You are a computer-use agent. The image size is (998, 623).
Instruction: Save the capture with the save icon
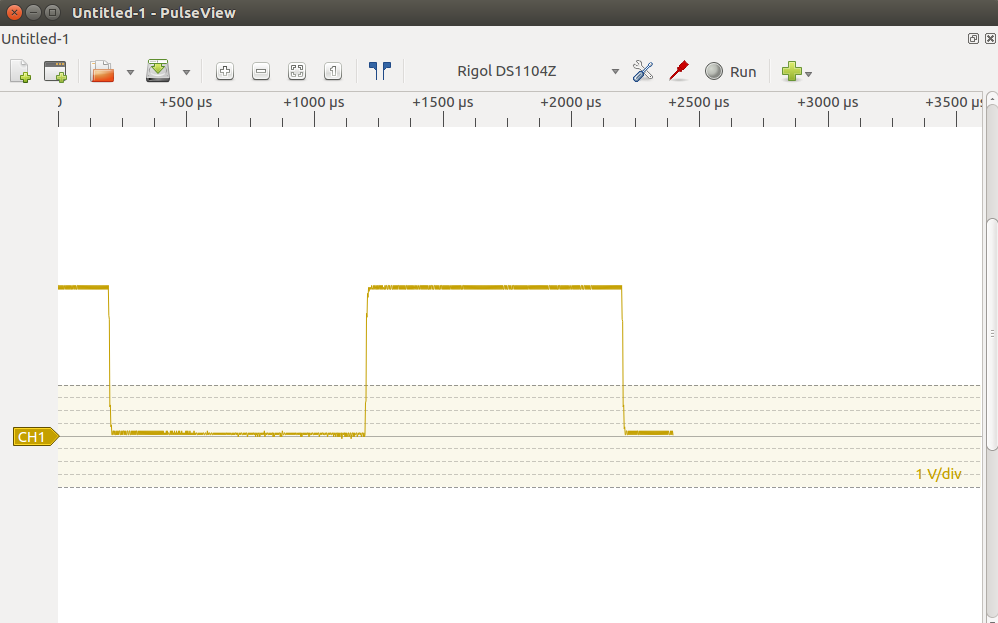158,71
